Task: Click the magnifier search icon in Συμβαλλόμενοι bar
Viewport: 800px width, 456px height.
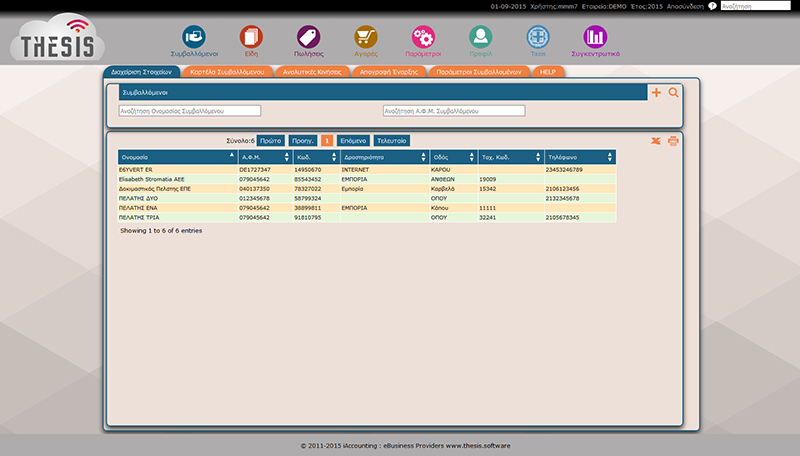Action: 673,93
